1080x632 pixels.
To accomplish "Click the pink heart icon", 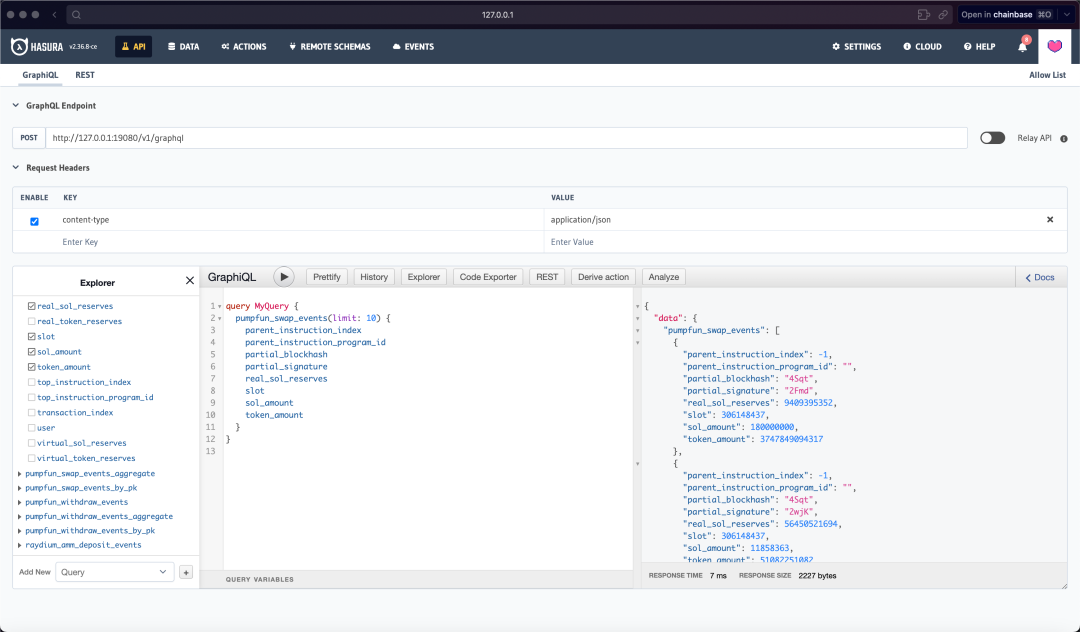I will pos(1055,46).
